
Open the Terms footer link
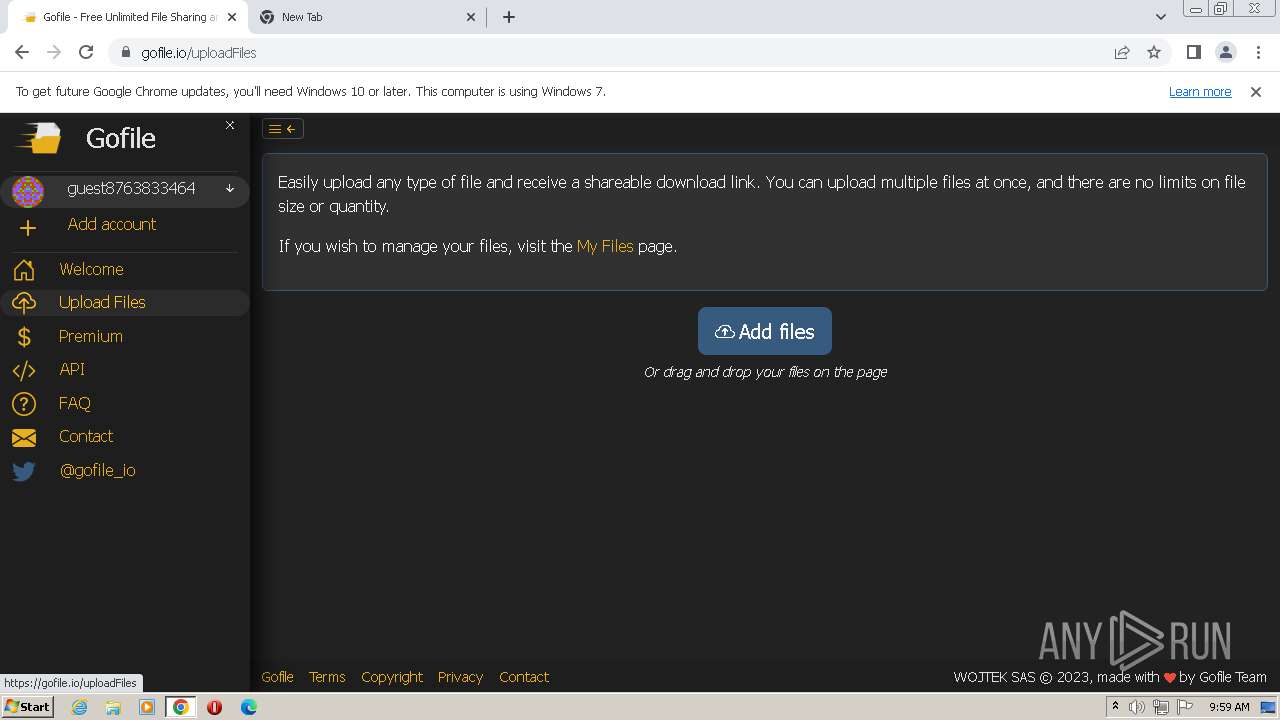coord(327,677)
